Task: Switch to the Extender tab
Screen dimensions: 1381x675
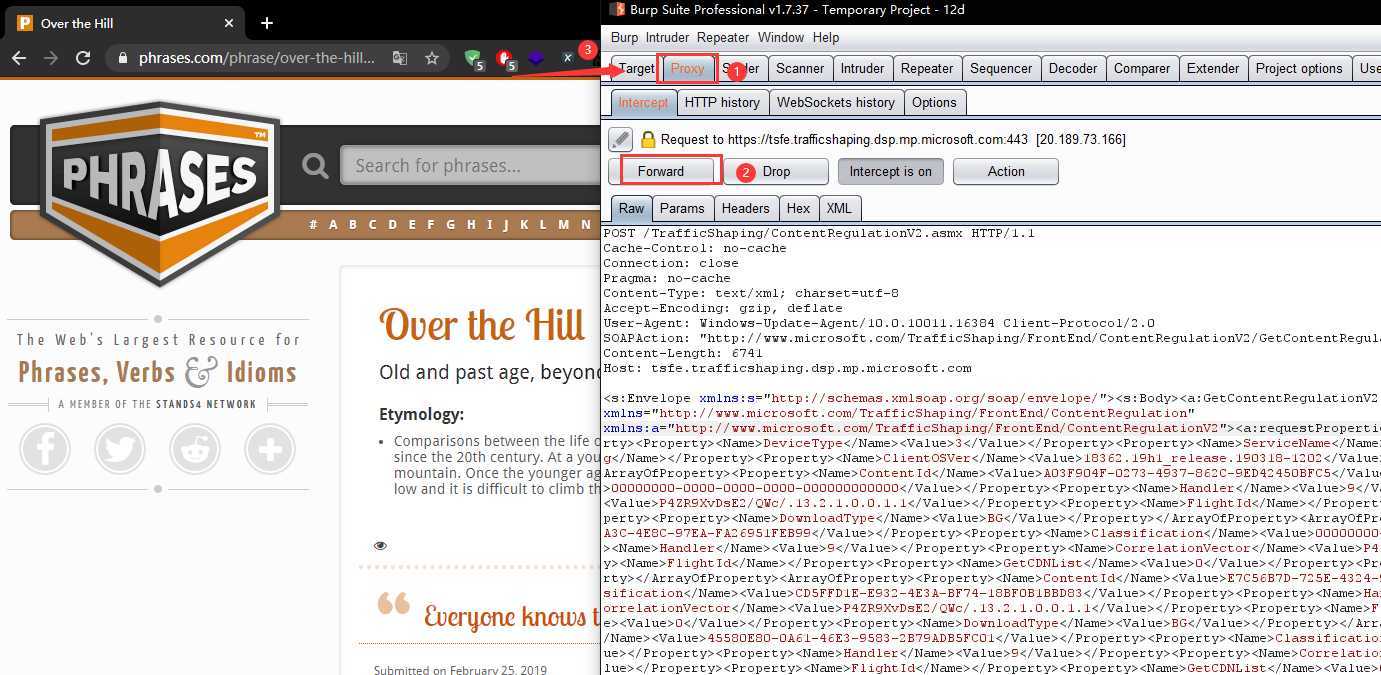Action: 1213,69
